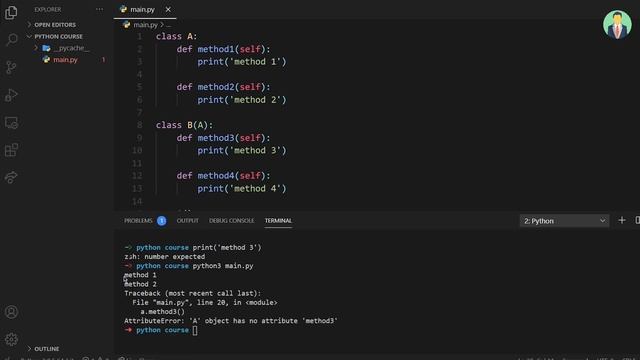This screenshot has height=360, width=640.
Task: Switch to the Debug Console tab
Action: click(x=231, y=220)
